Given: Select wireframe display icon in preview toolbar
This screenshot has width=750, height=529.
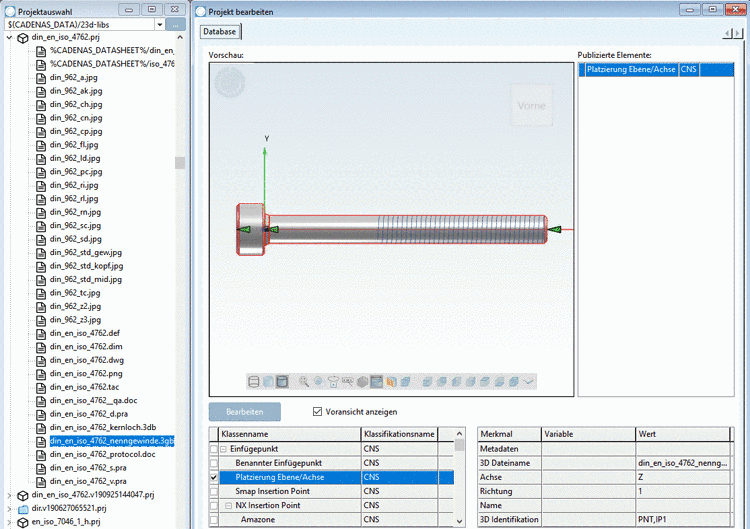Looking at the screenshot, I should click(254, 382).
